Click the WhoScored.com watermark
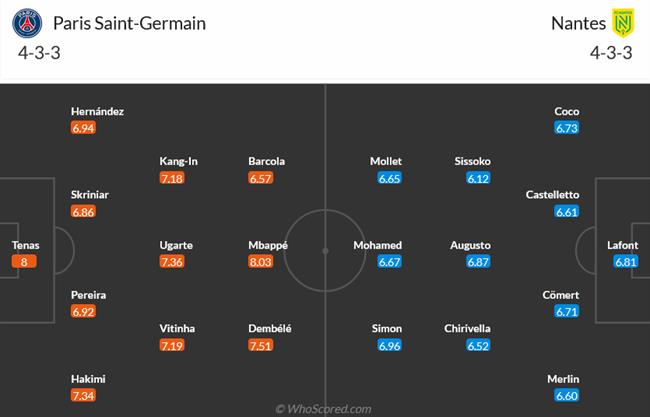The width and height of the screenshot is (650, 417). click(x=324, y=408)
